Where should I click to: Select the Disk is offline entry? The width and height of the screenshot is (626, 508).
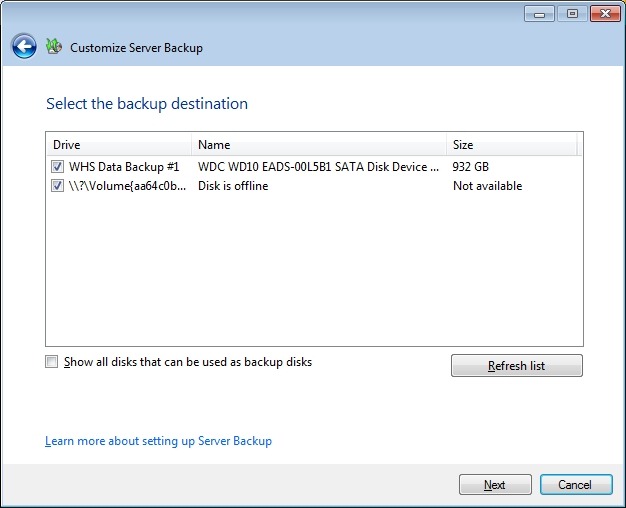[x=233, y=186]
